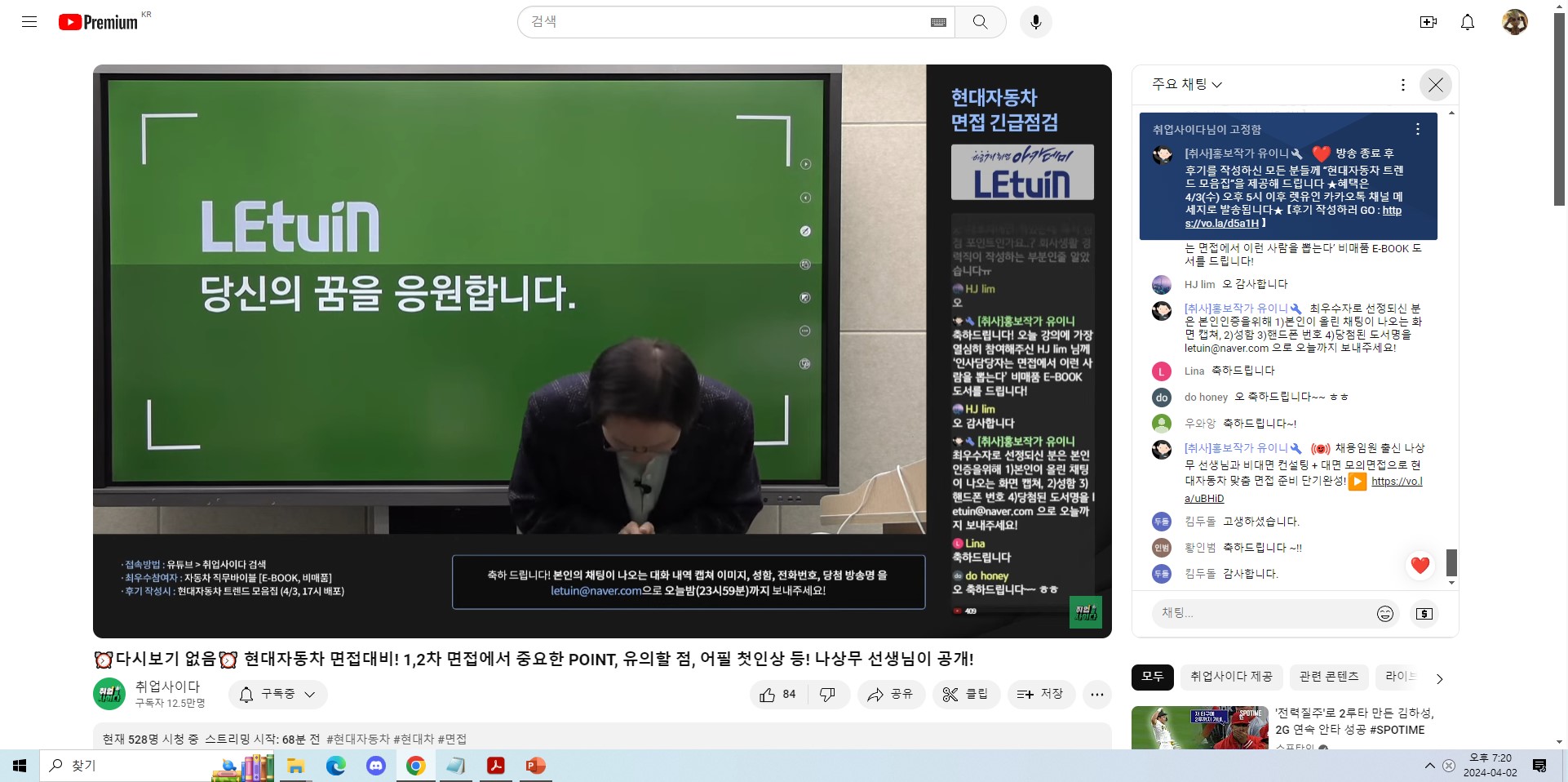Open SPOTIME baseball video thumbnail
The width and height of the screenshot is (1568, 782).
pyautogui.click(x=1200, y=727)
